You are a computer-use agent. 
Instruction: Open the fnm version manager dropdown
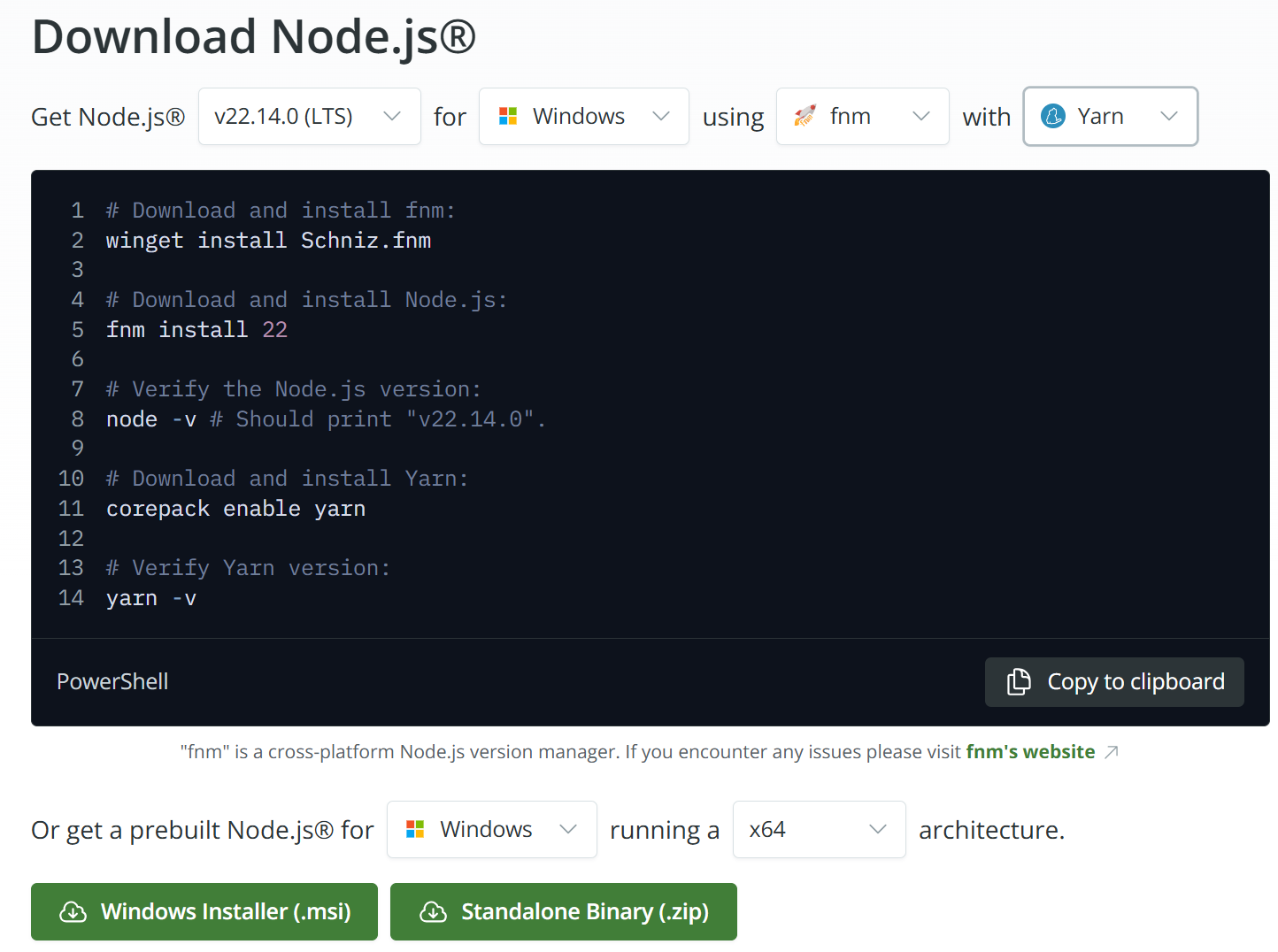pos(862,116)
